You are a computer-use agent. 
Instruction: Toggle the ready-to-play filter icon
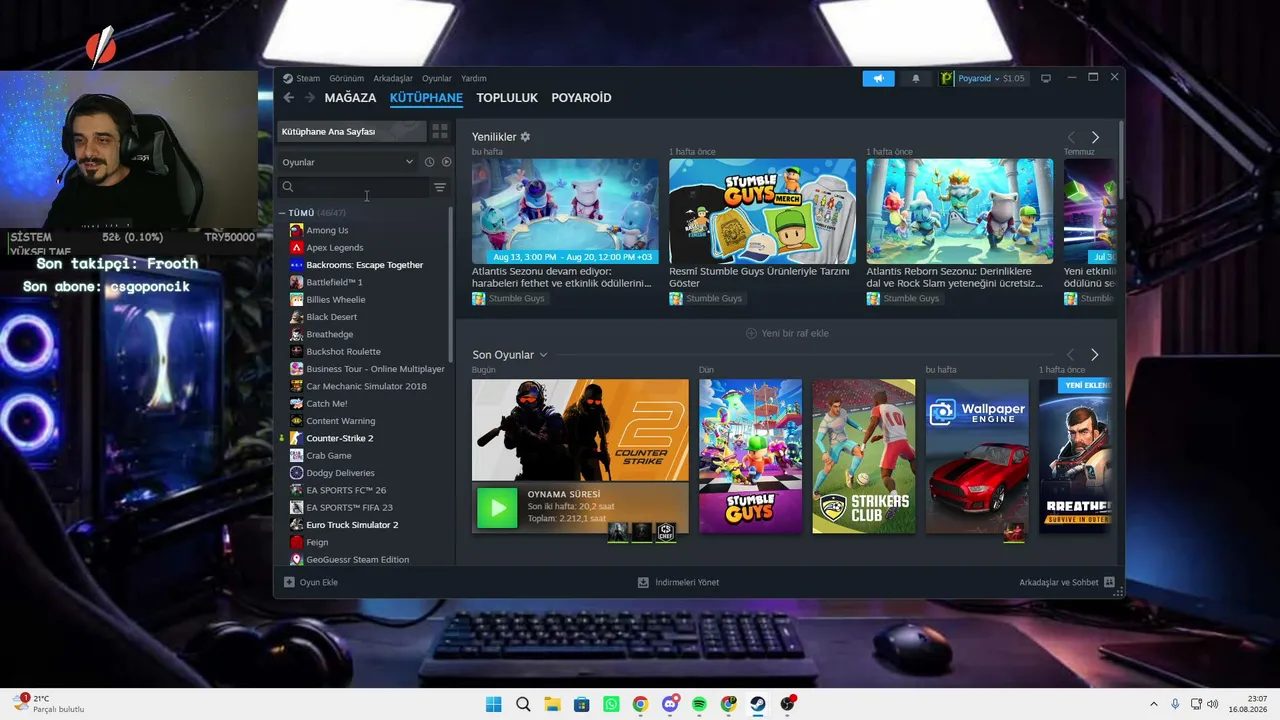coord(446,162)
